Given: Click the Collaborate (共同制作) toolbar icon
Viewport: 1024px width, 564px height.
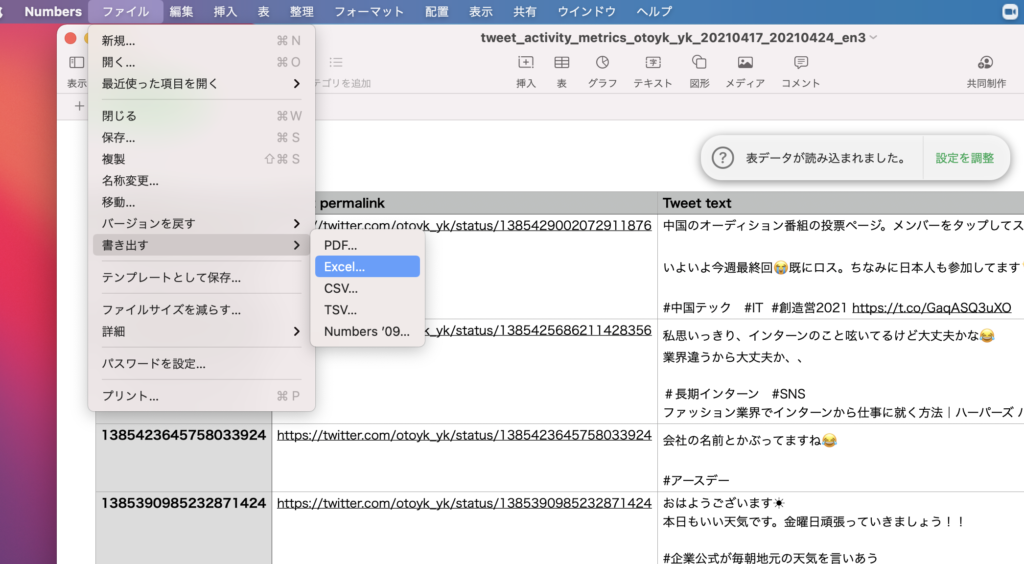Looking at the screenshot, I should point(985,63).
